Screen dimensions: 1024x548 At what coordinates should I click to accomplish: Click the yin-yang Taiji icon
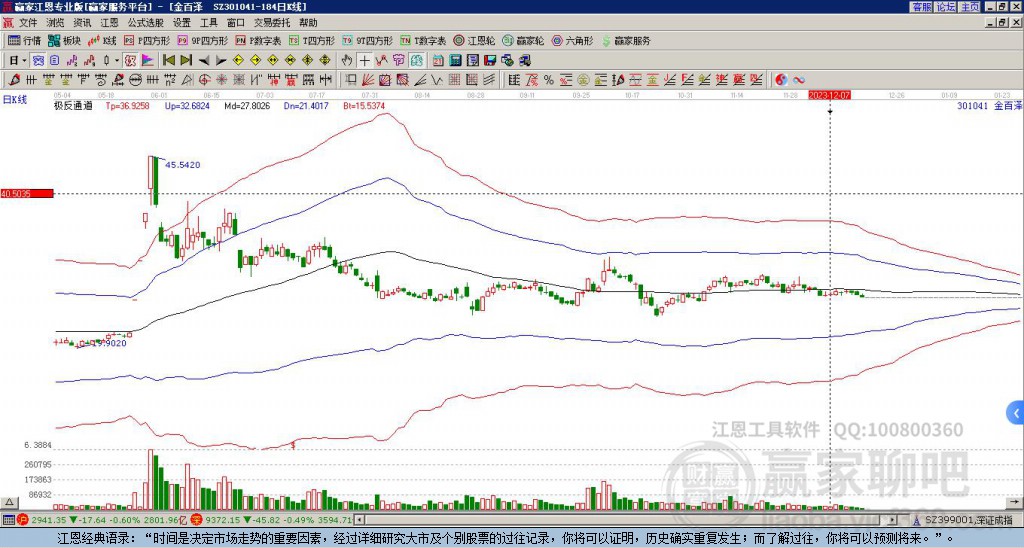coord(781,80)
